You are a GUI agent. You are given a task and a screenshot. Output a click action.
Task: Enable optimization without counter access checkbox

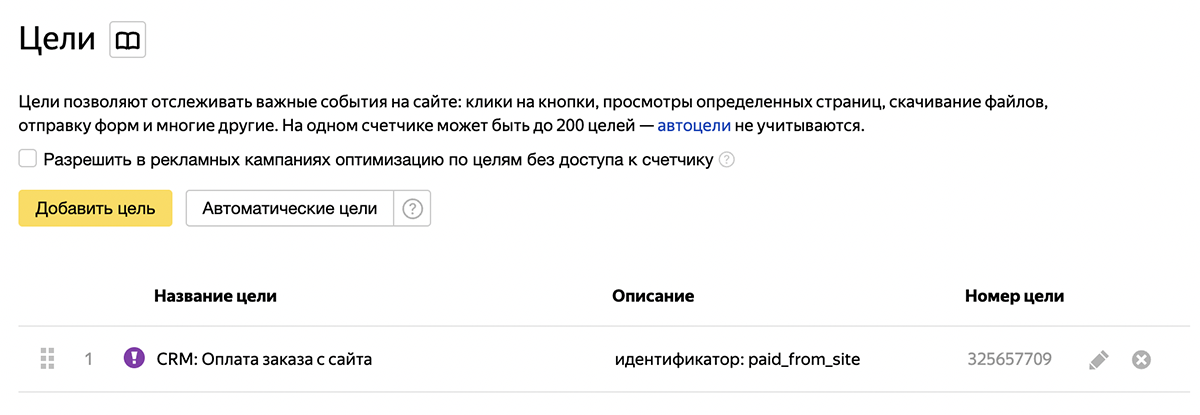coord(28,159)
